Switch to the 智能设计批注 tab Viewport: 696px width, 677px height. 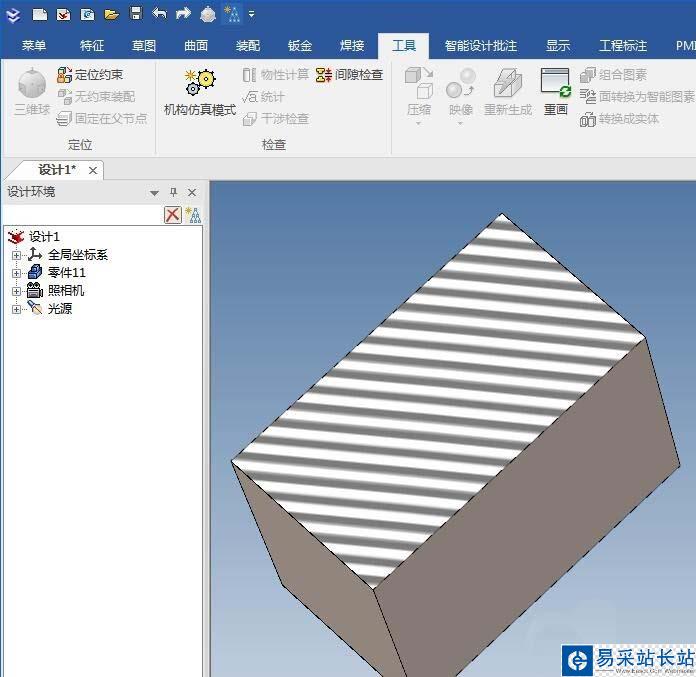(x=481, y=45)
